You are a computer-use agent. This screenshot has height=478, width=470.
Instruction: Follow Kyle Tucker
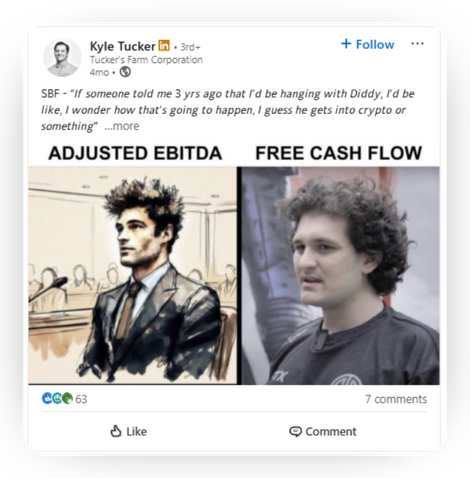click(368, 44)
